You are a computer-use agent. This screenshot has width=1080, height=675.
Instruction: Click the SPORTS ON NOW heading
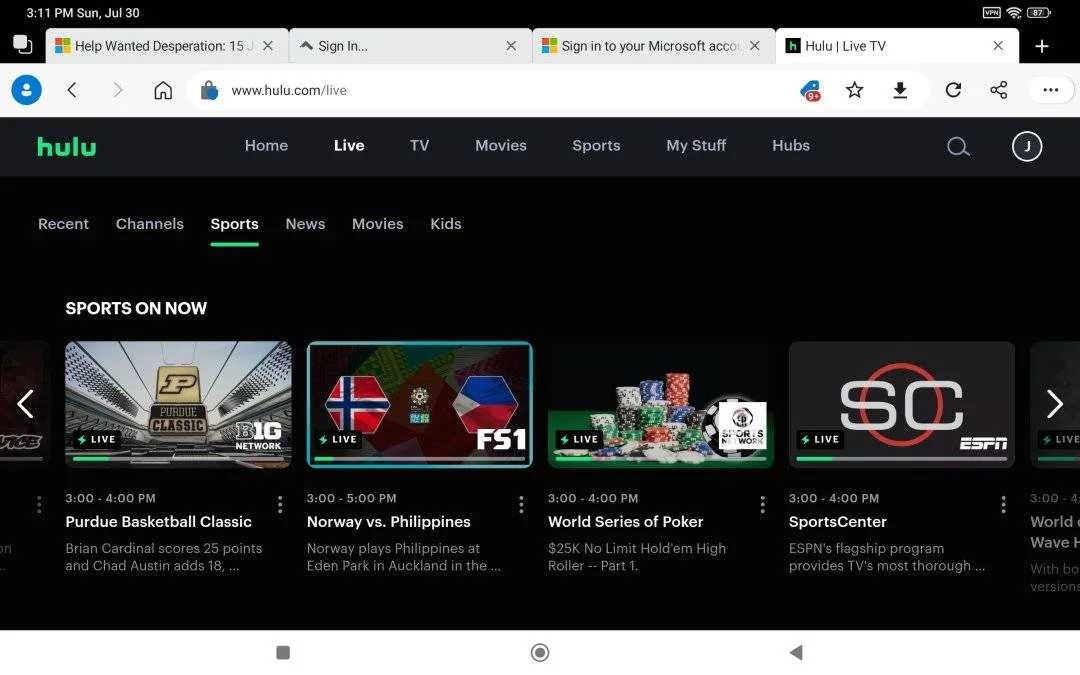(x=136, y=309)
